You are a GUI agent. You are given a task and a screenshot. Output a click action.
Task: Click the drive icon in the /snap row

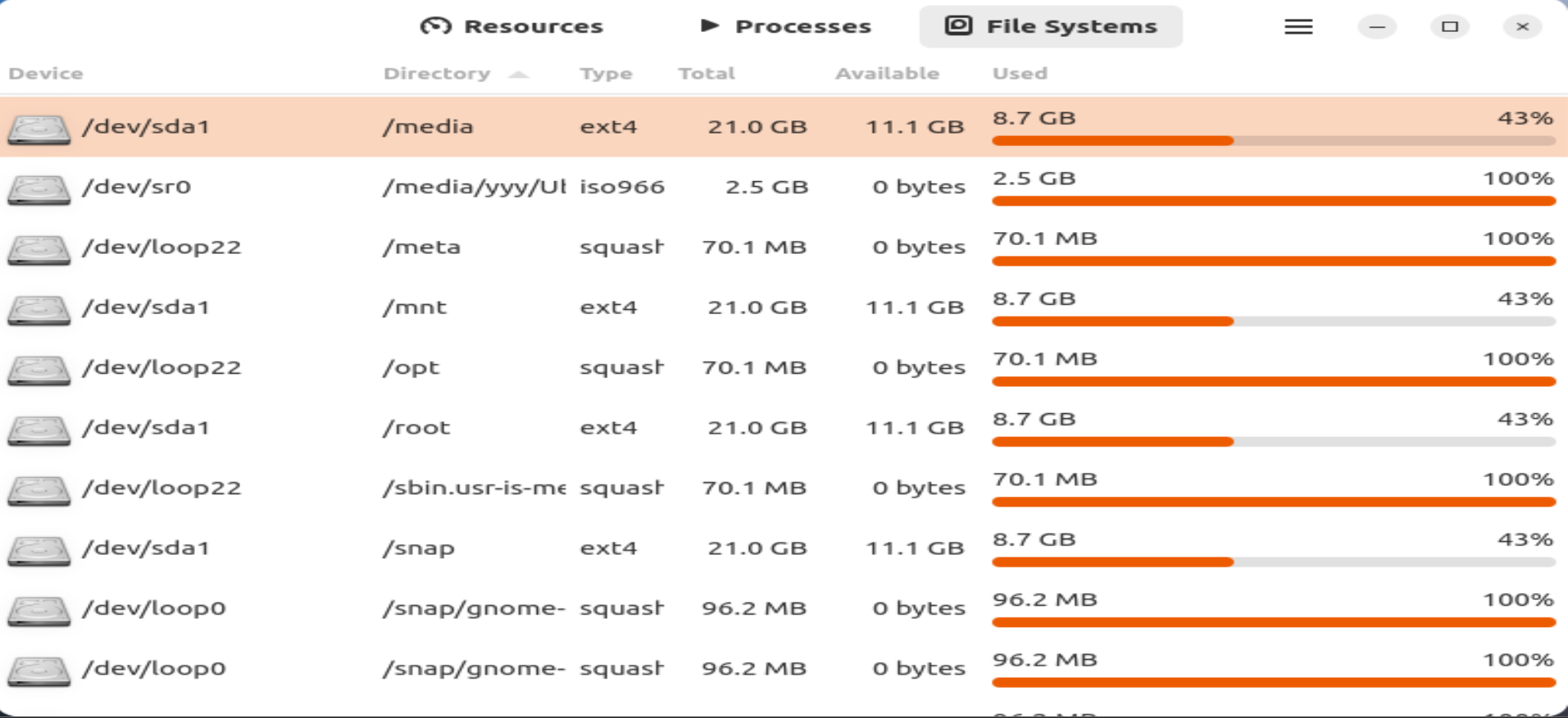click(x=39, y=550)
